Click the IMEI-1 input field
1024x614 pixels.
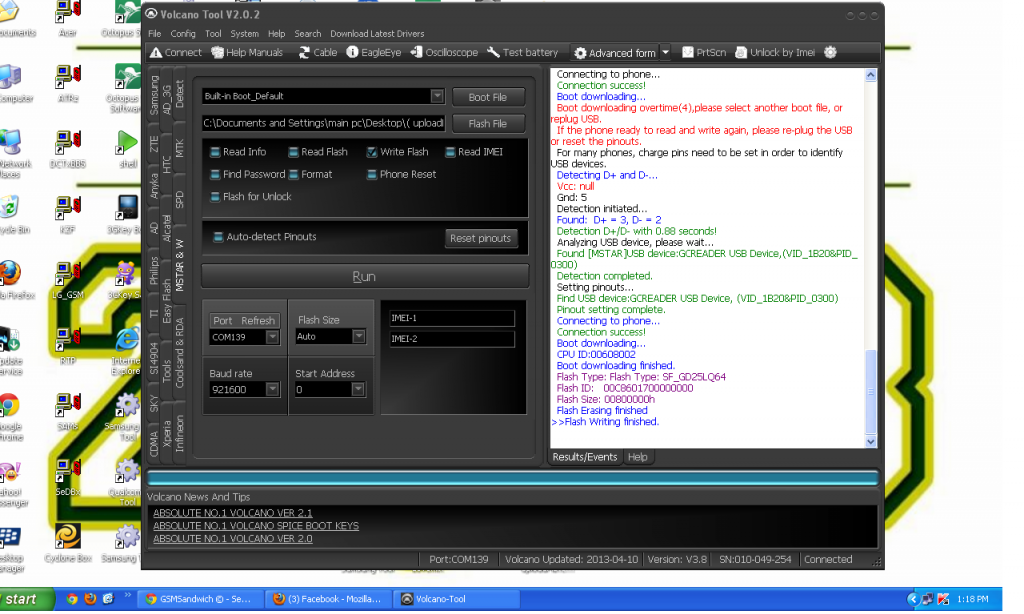click(452, 318)
